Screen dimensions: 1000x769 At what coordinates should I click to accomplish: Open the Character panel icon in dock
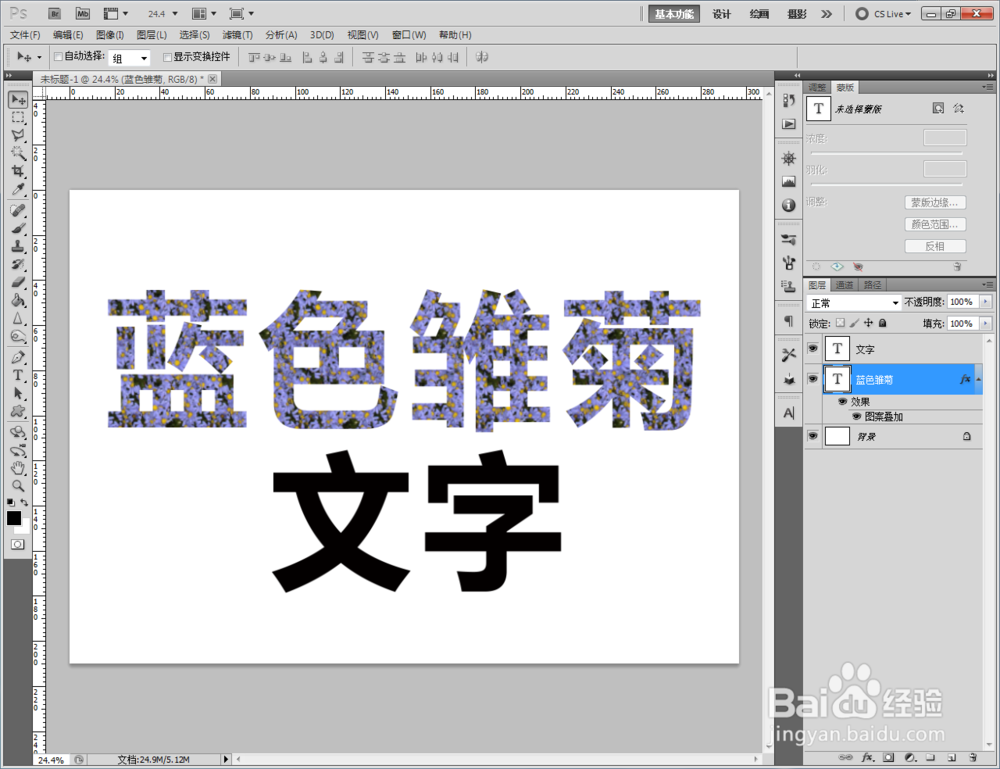789,413
